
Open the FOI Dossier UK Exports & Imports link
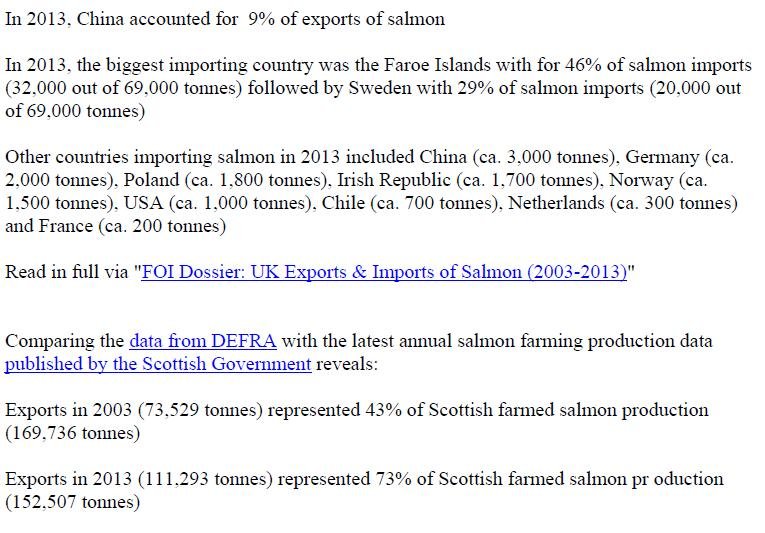(x=384, y=272)
